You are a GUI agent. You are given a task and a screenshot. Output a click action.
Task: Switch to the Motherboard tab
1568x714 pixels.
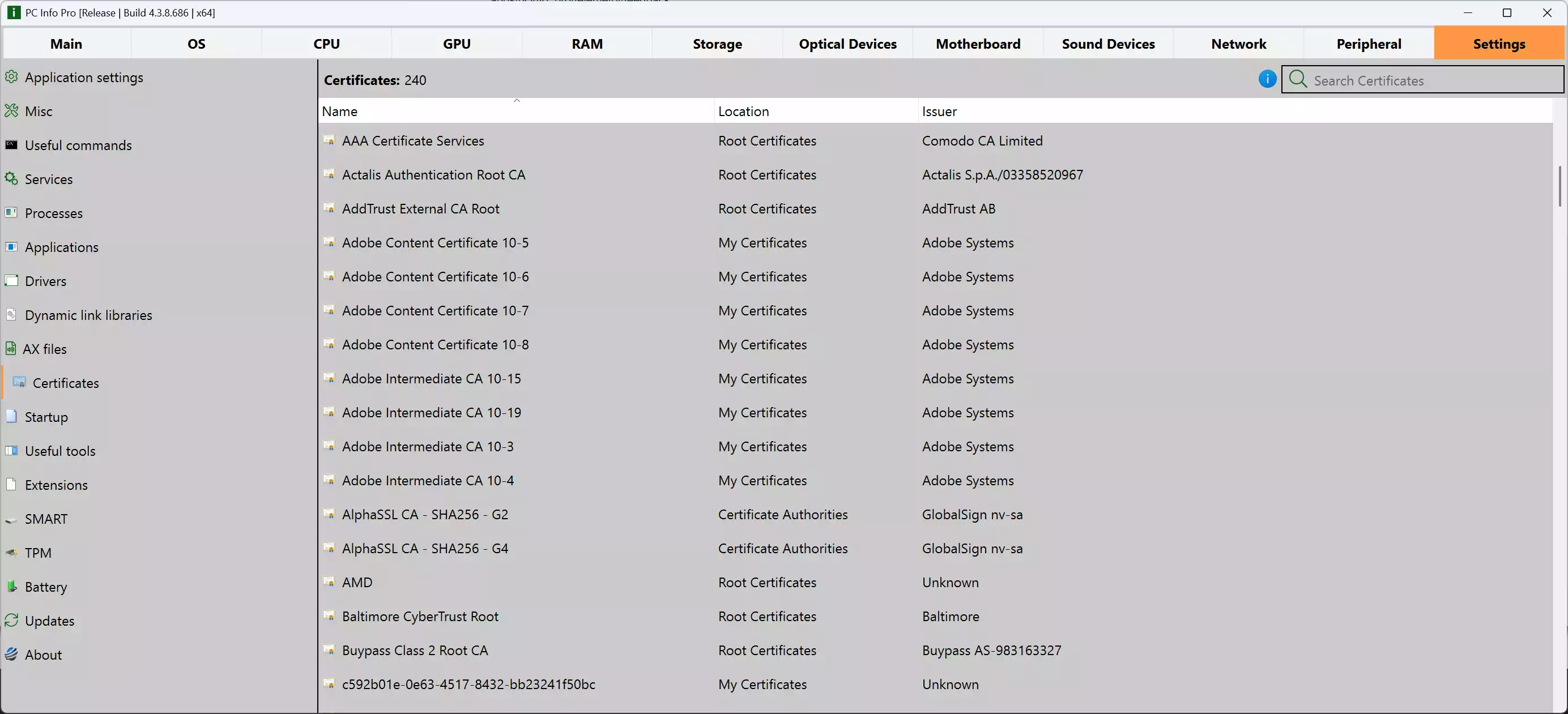click(x=978, y=43)
